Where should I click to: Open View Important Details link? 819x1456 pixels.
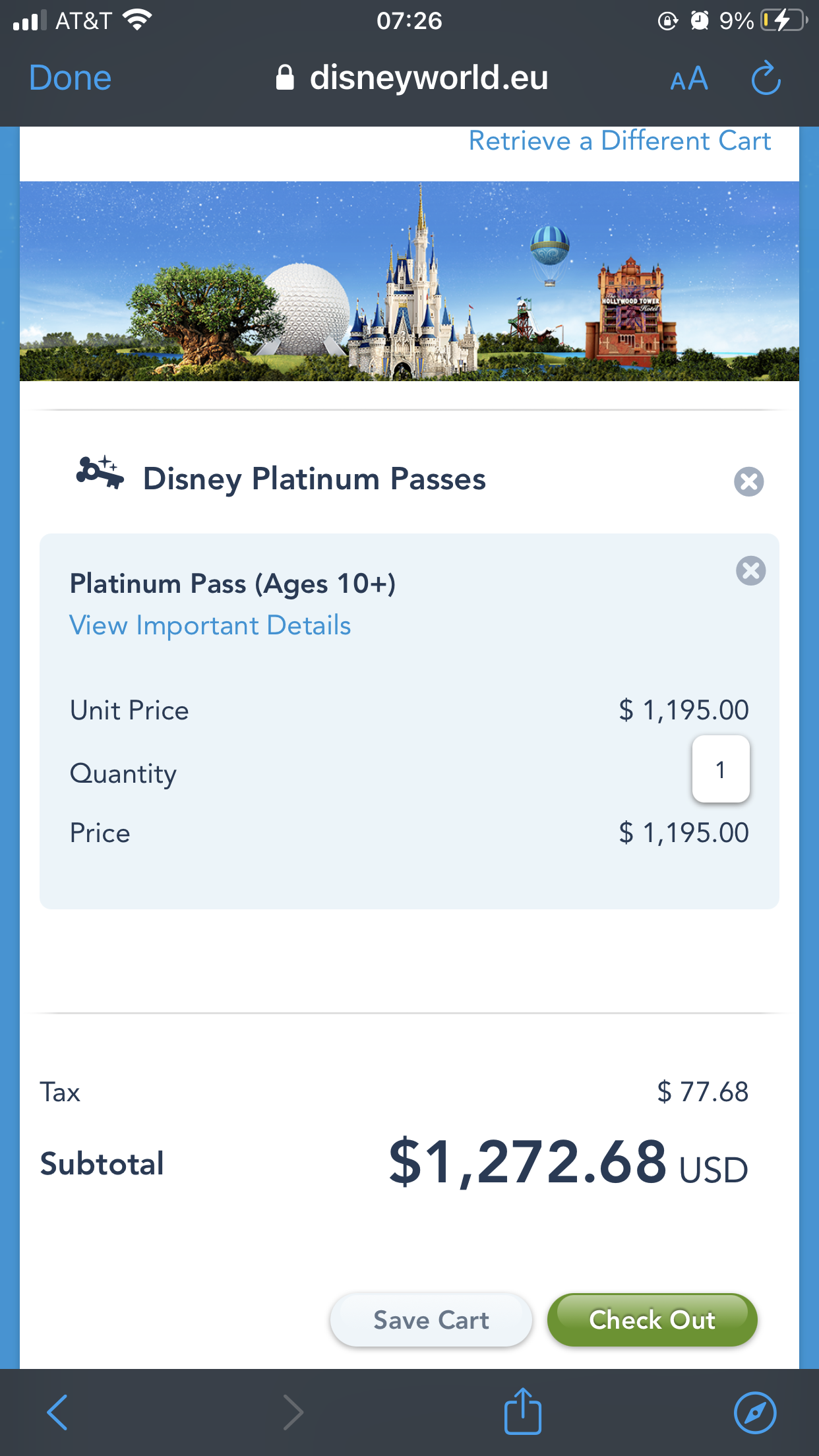(x=210, y=625)
